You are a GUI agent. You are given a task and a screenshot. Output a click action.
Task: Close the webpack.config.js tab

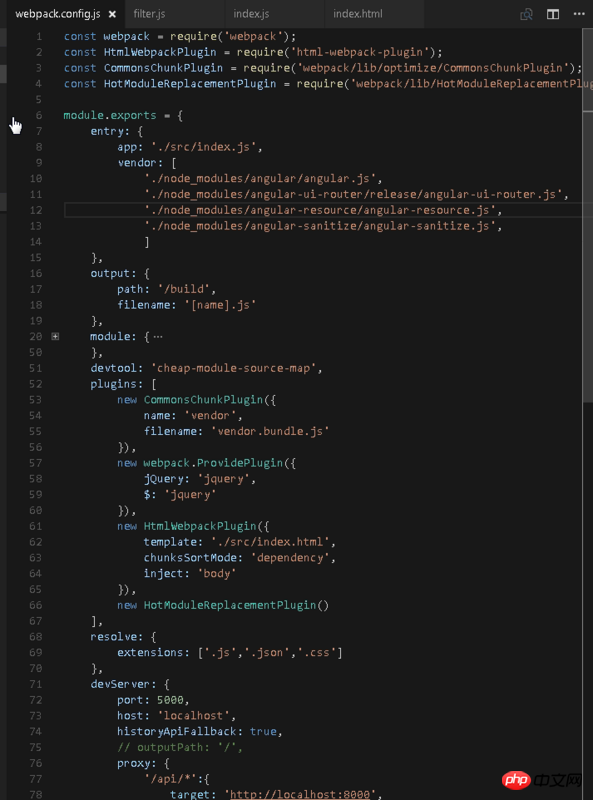click(x=112, y=14)
